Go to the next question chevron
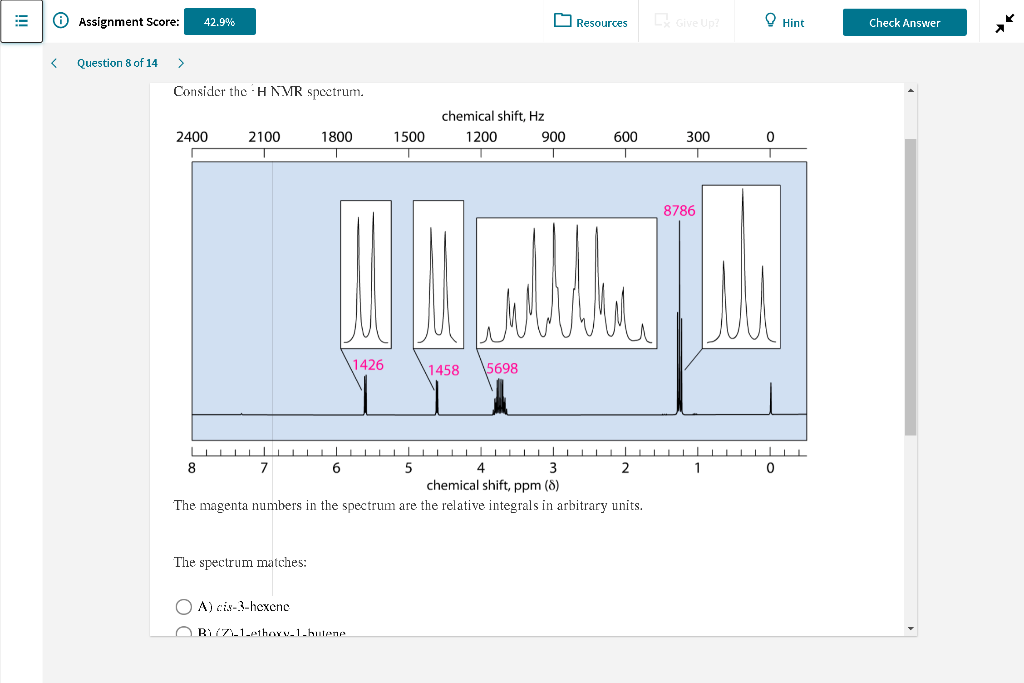Screen dimensions: 1024x683 180,62
